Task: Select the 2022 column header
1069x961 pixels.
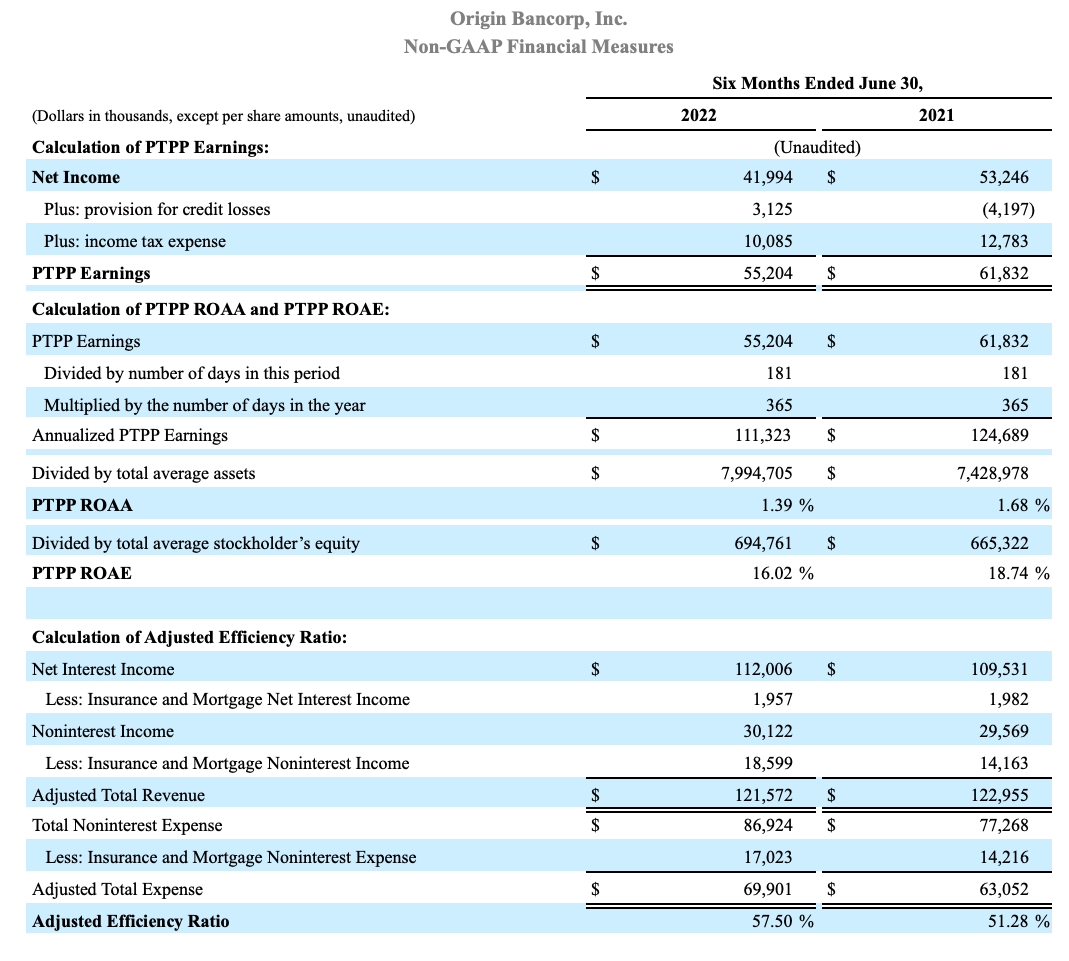Action: [x=699, y=115]
